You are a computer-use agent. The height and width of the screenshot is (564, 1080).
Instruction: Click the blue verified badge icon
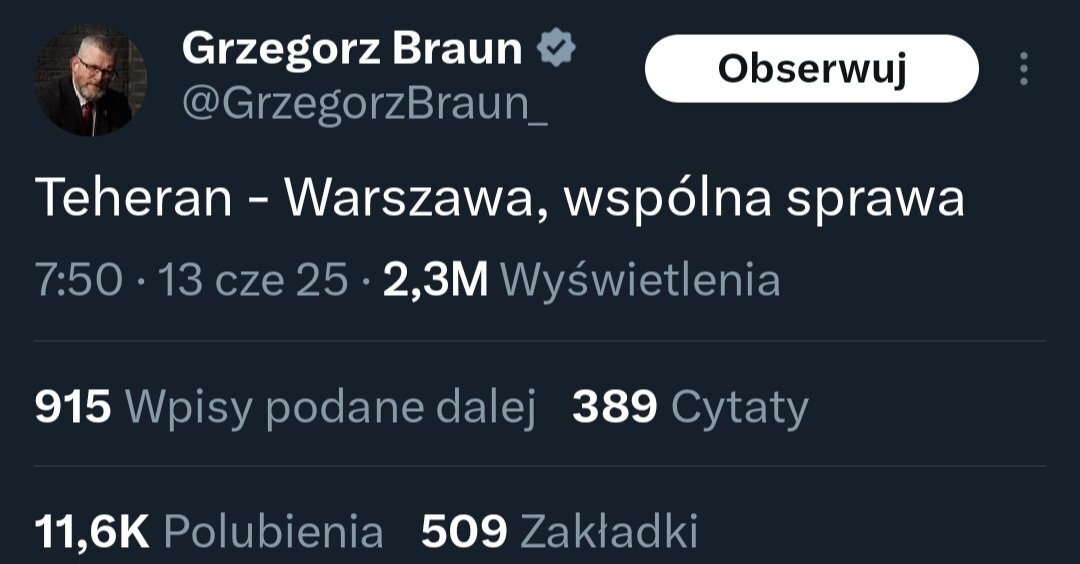tap(556, 48)
